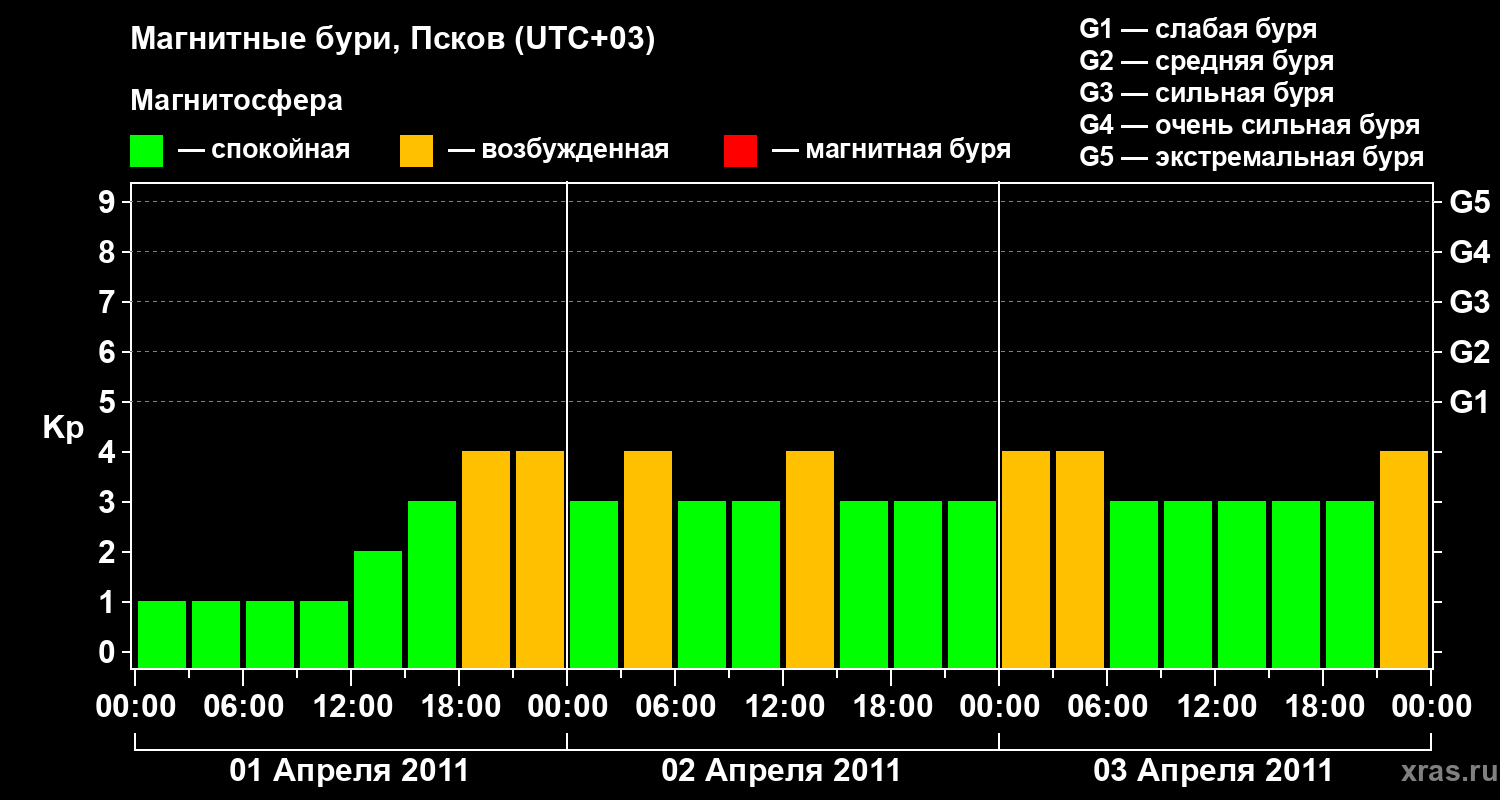
Task: Click the 'G4' label on the right axis
Action: pyautogui.click(x=1469, y=253)
